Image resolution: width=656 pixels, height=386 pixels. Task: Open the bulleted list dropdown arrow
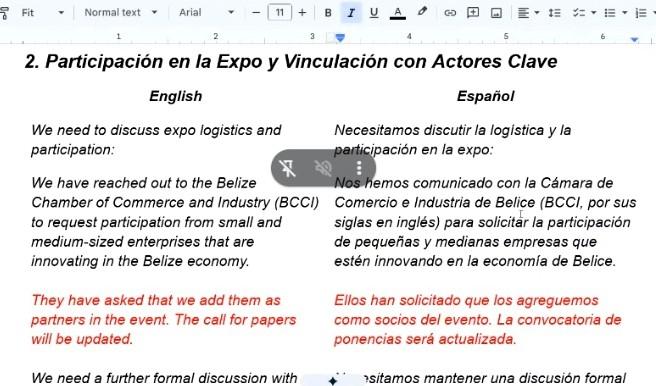[624, 13]
